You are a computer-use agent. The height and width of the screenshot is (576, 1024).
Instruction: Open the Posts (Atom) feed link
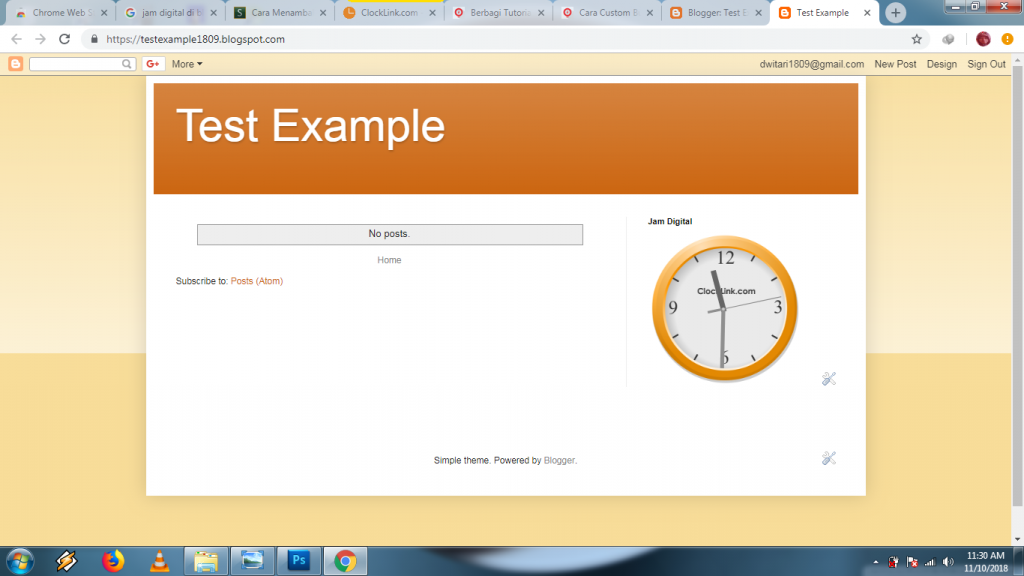[257, 281]
